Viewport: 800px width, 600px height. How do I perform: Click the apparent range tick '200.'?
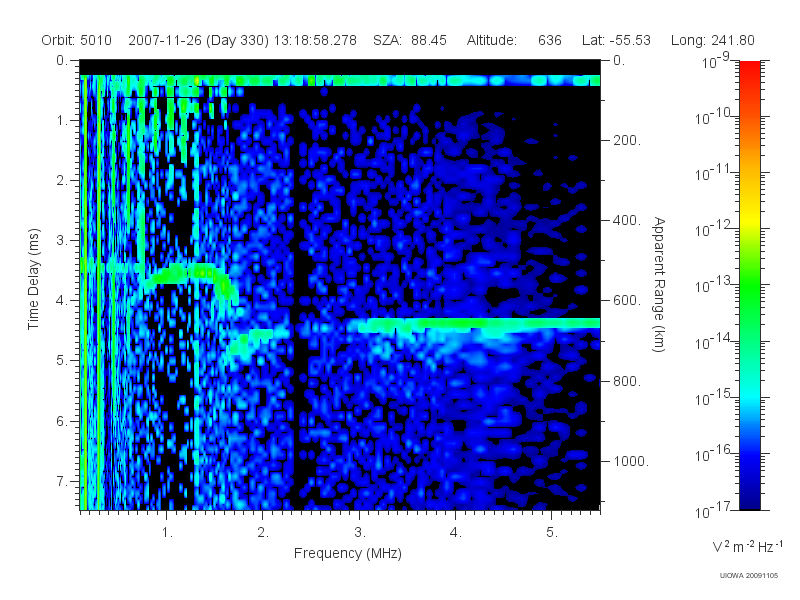[x=627, y=140]
